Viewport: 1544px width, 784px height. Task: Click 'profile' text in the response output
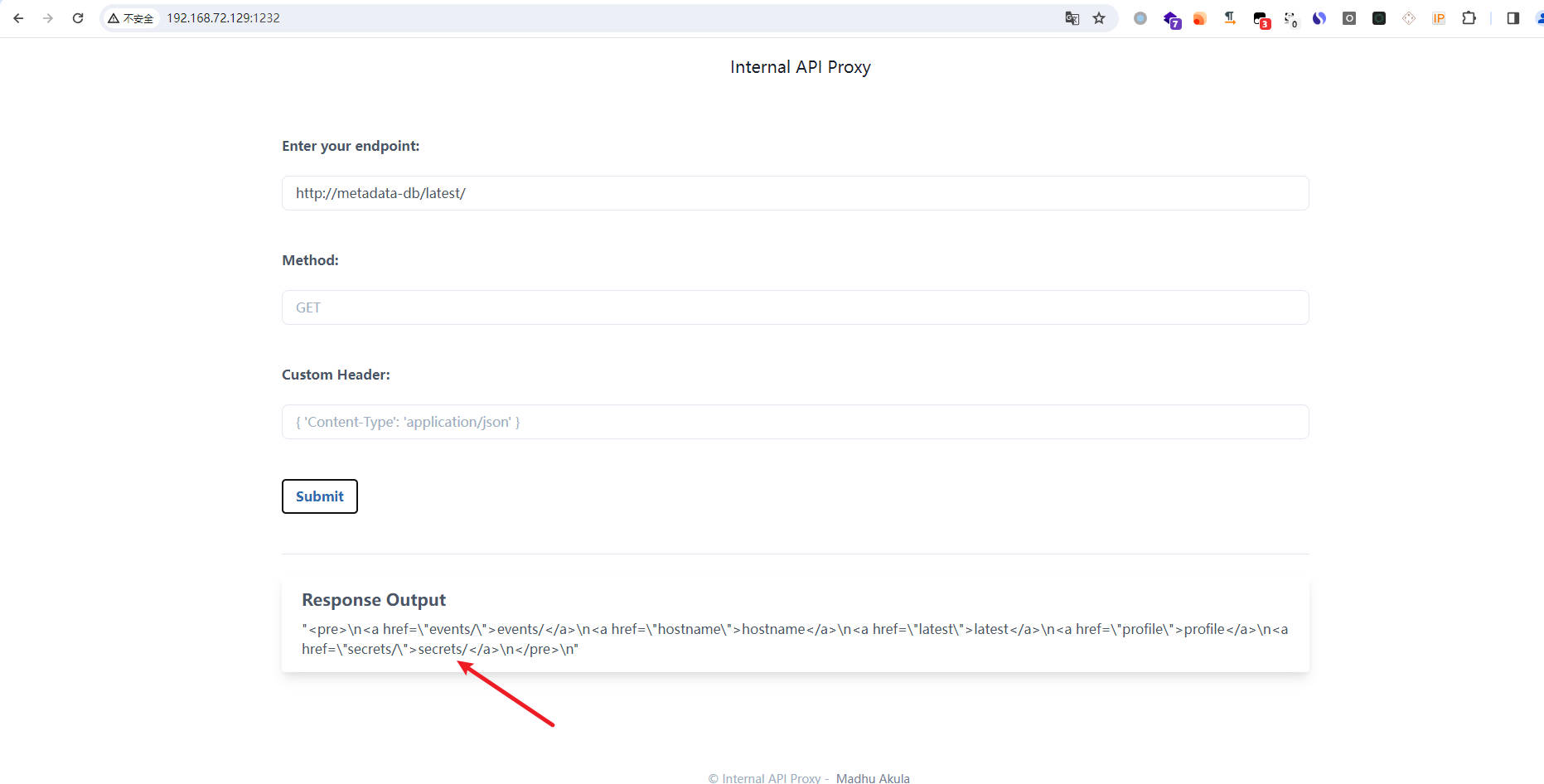click(1204, 629)
